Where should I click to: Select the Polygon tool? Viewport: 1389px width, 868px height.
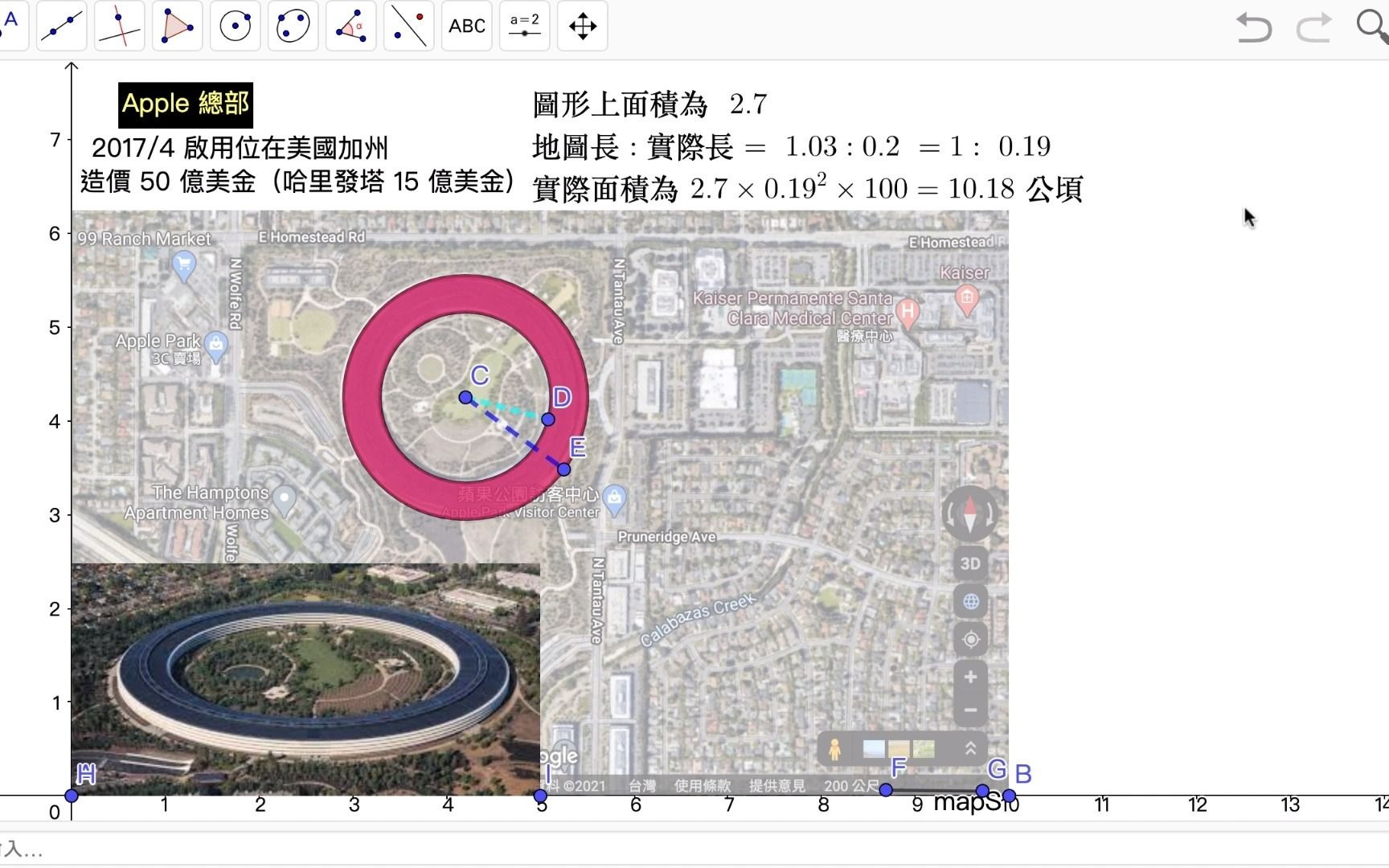pos(177,26)
